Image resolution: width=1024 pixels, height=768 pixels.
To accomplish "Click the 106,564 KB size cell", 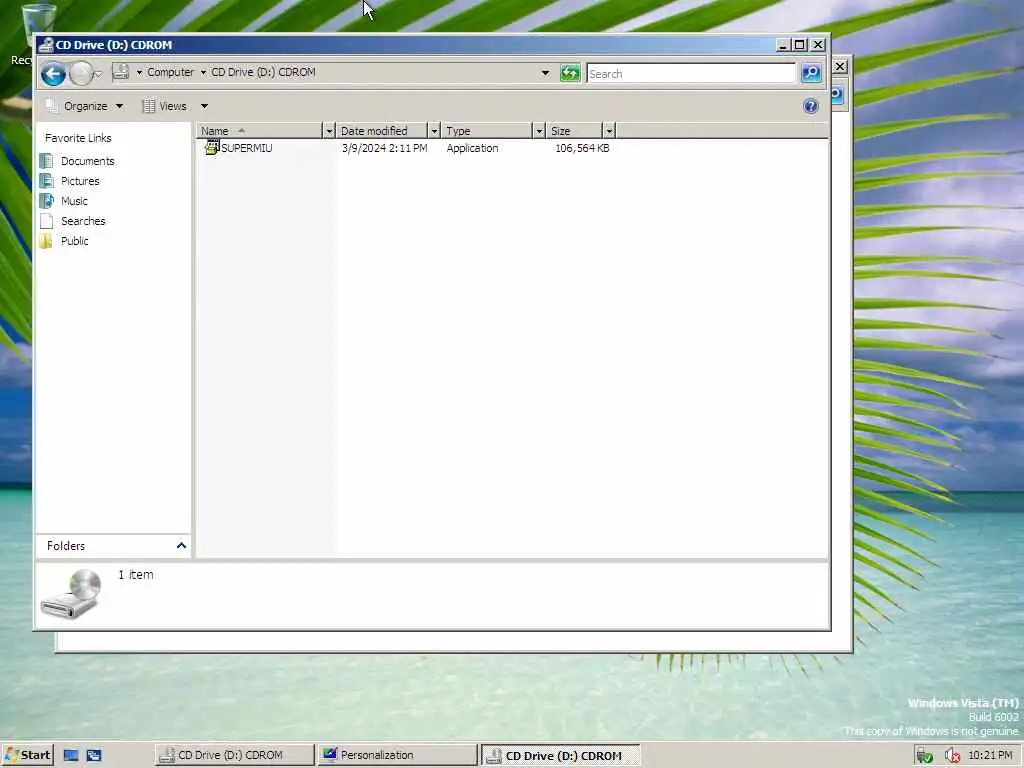I will coord(582,148).
